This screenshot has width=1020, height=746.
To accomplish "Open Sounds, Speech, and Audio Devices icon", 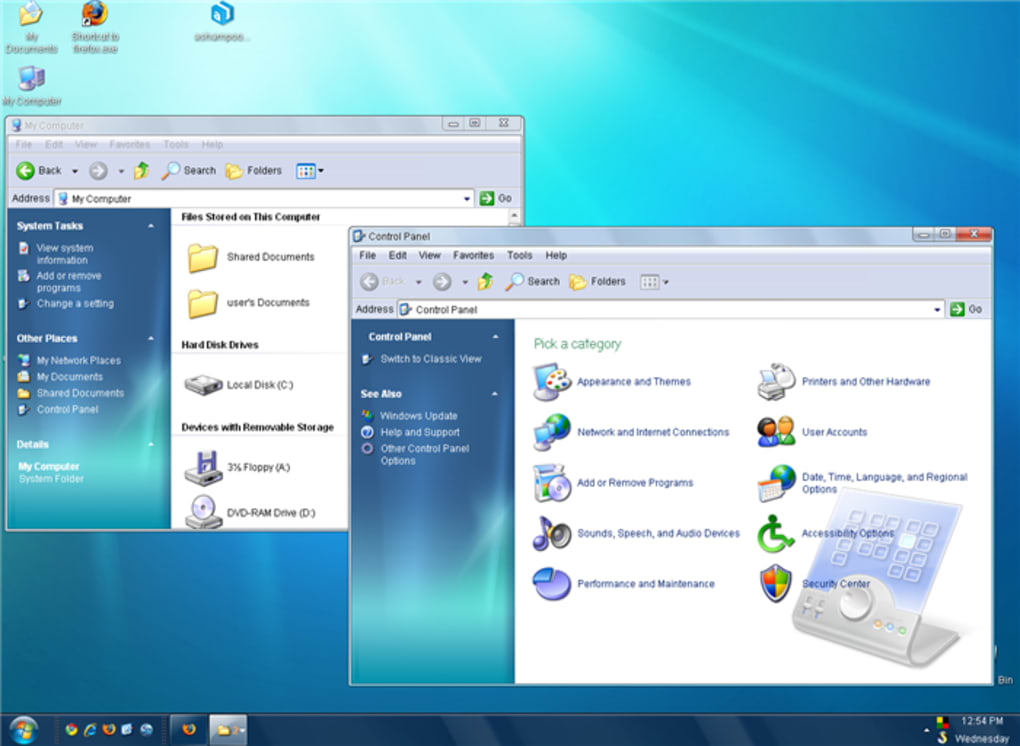I will 552,533.
